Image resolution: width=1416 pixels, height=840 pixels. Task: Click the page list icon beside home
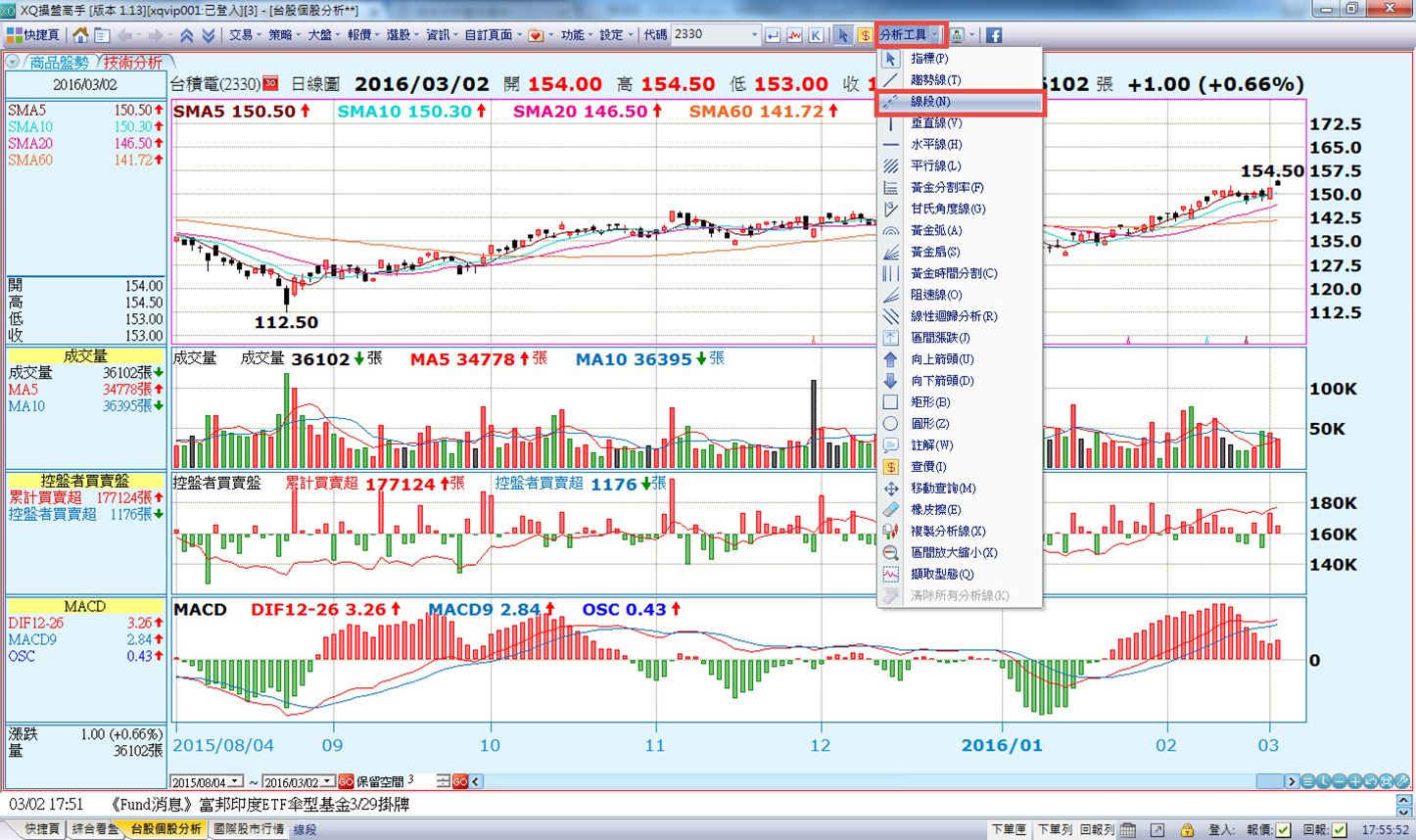[x=102, y=35]
